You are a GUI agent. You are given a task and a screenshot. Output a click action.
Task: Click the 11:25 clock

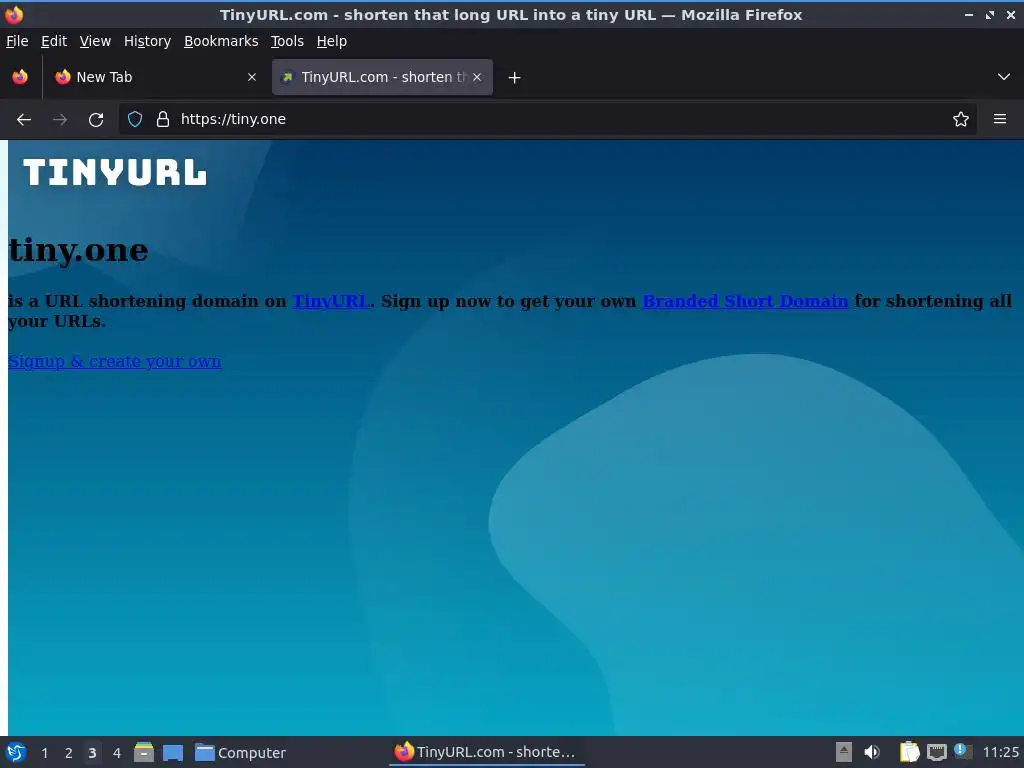[1000, 752]
